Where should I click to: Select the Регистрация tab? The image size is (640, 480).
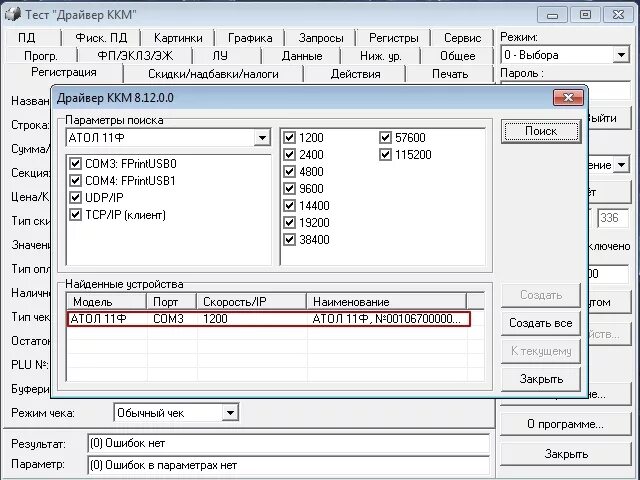pyautogui.click(x=64, y=73)
